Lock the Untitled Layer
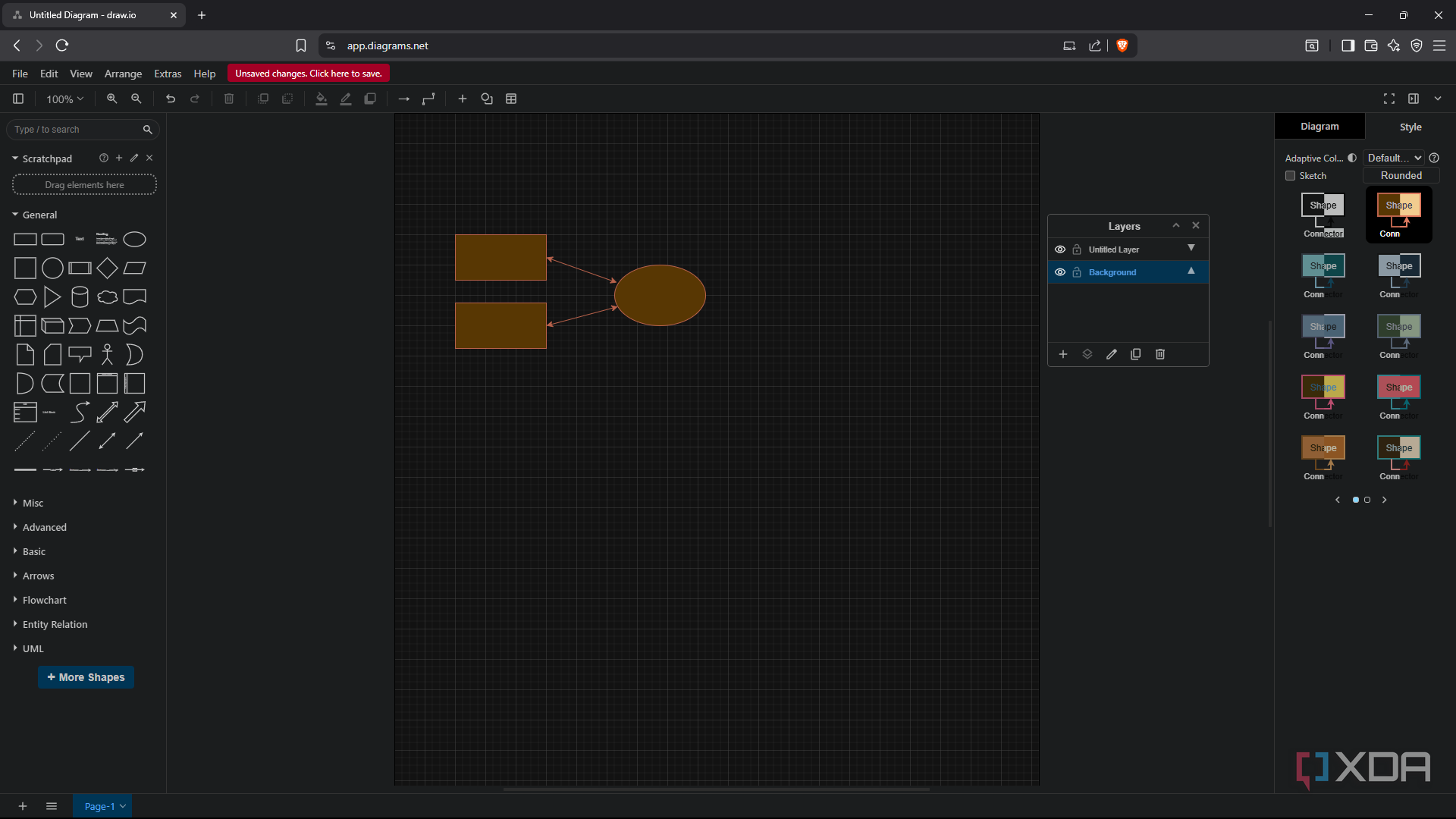Viewport: 1456px width, 819px height. point(1077,249)
